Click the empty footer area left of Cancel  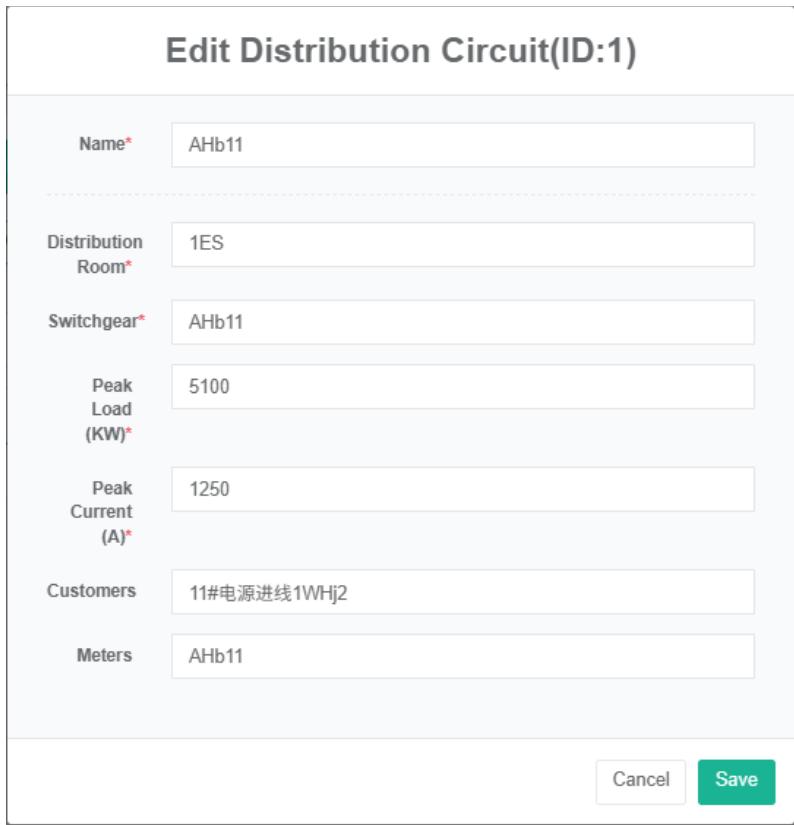coord(300,781)
